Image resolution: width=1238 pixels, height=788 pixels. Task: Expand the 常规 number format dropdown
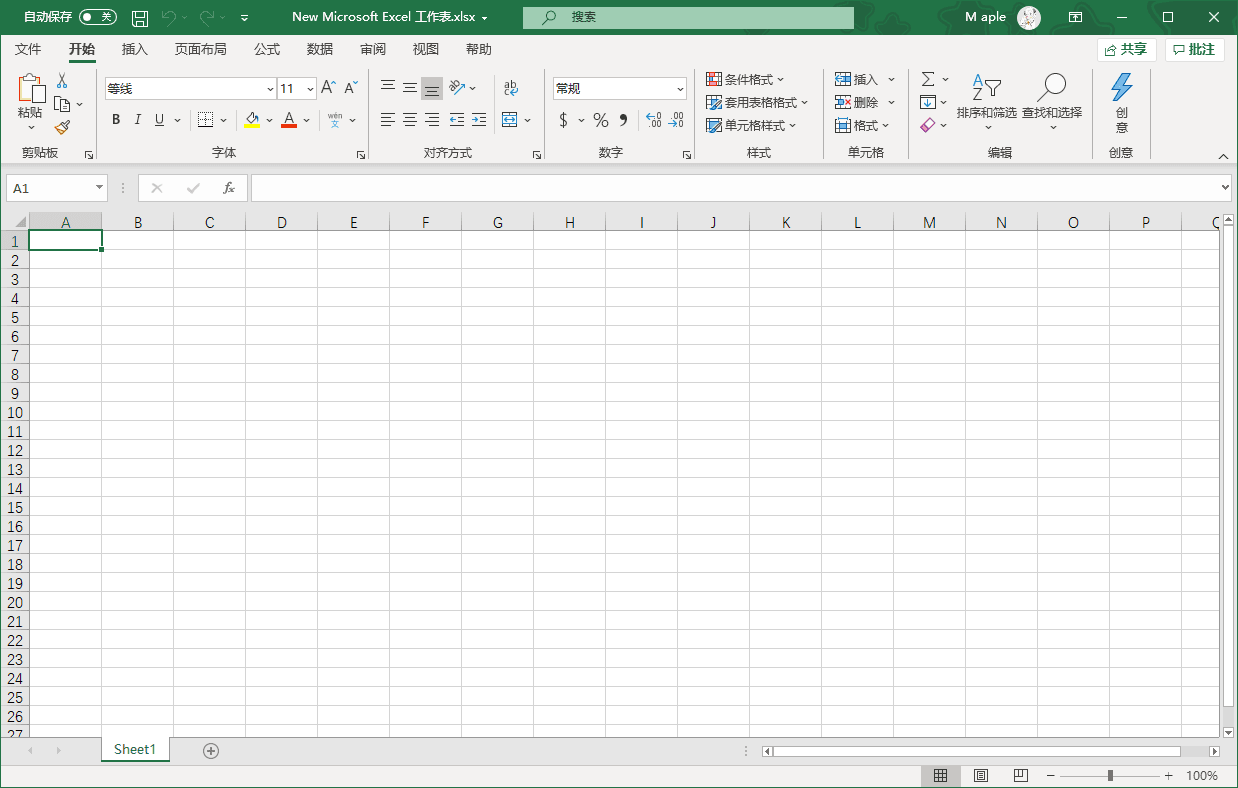pos(680,89)
